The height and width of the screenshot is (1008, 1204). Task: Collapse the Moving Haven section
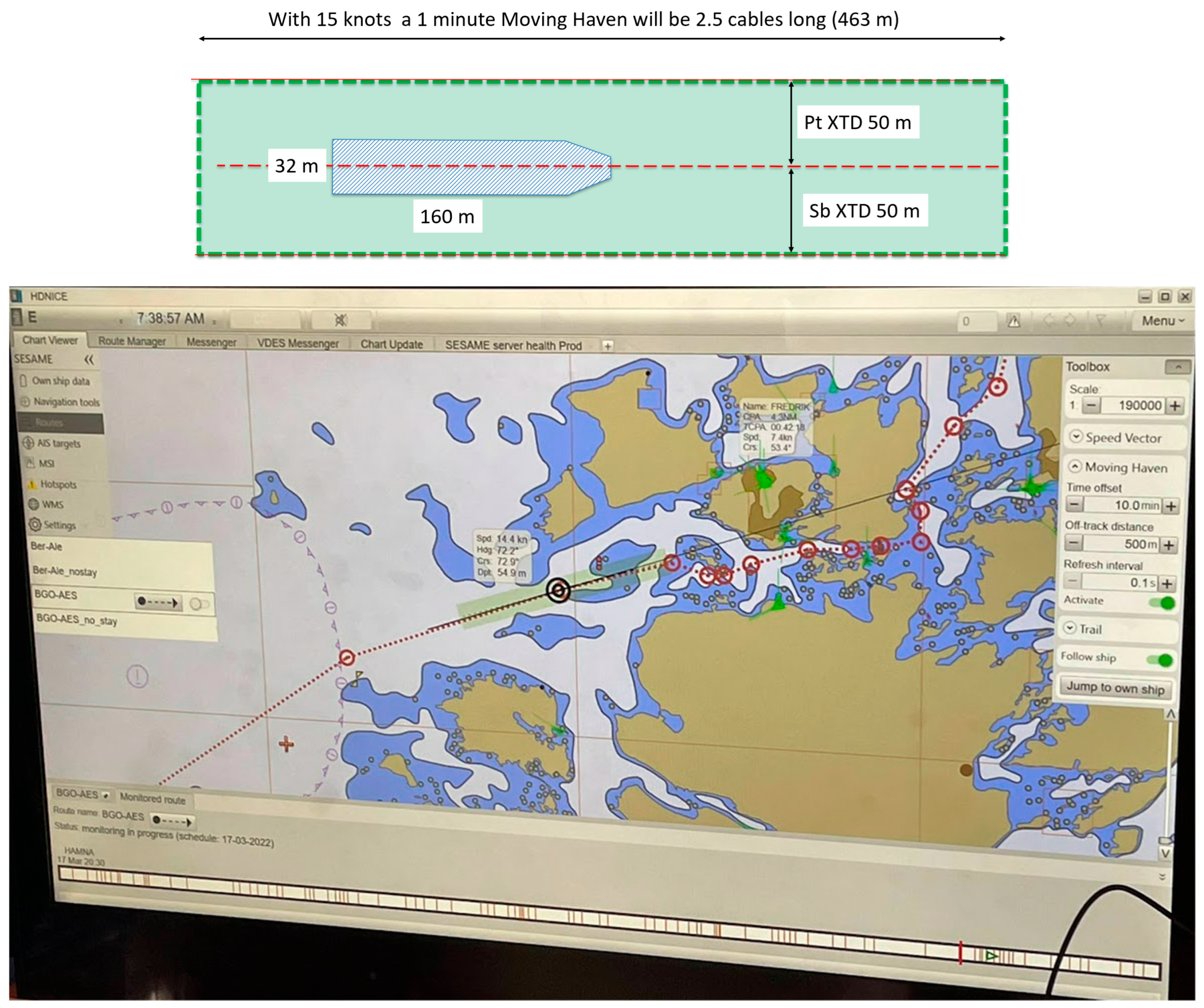(1075, 467)
